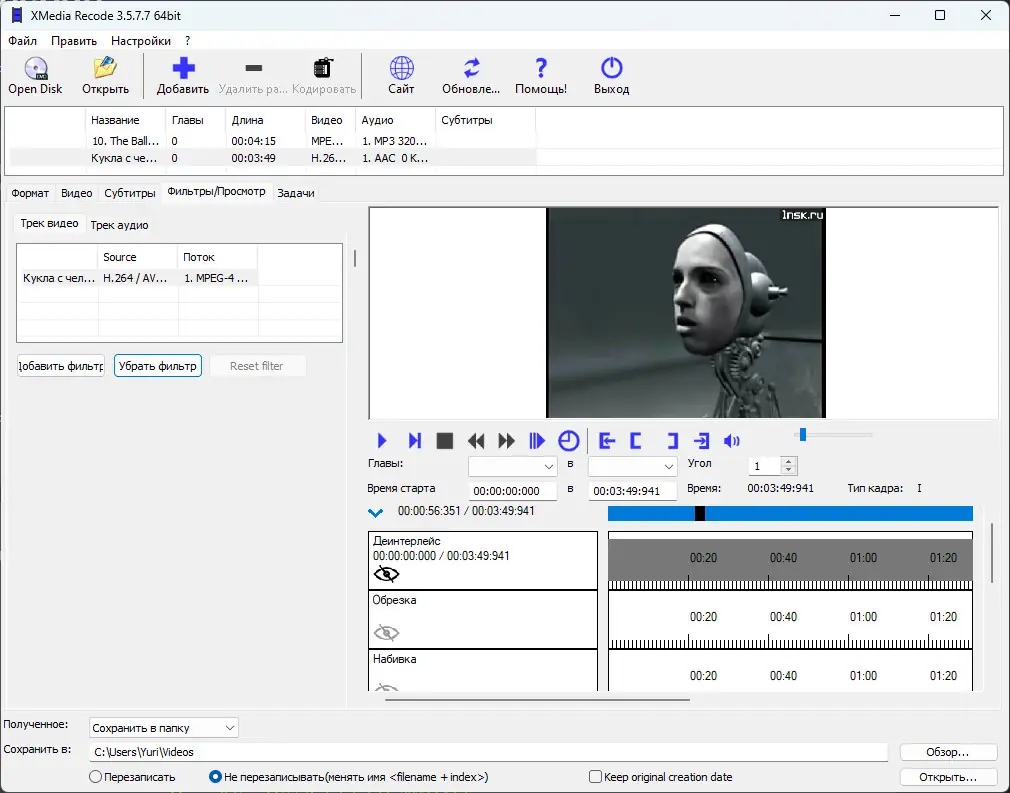
Task: Open the Сайт globe icon
Action: click(x=401, y=69)
